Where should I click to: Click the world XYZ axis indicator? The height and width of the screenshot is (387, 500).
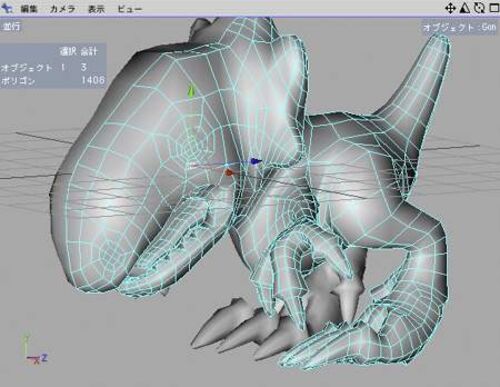34,349
